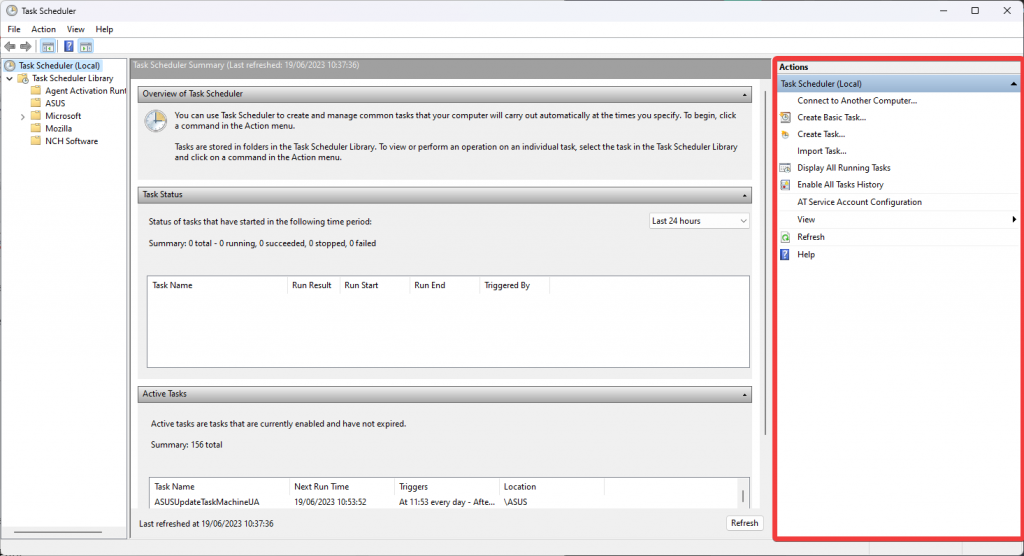Click the Forward arrow in the toolbar
Image resolution: width=1024 pixels, height=556 pixels.
(26, 46)
